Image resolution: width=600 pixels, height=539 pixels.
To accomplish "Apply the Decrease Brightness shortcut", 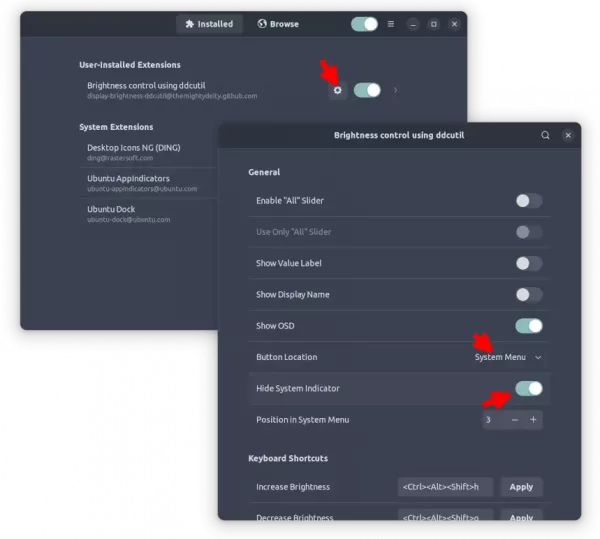I will (521, 515).
